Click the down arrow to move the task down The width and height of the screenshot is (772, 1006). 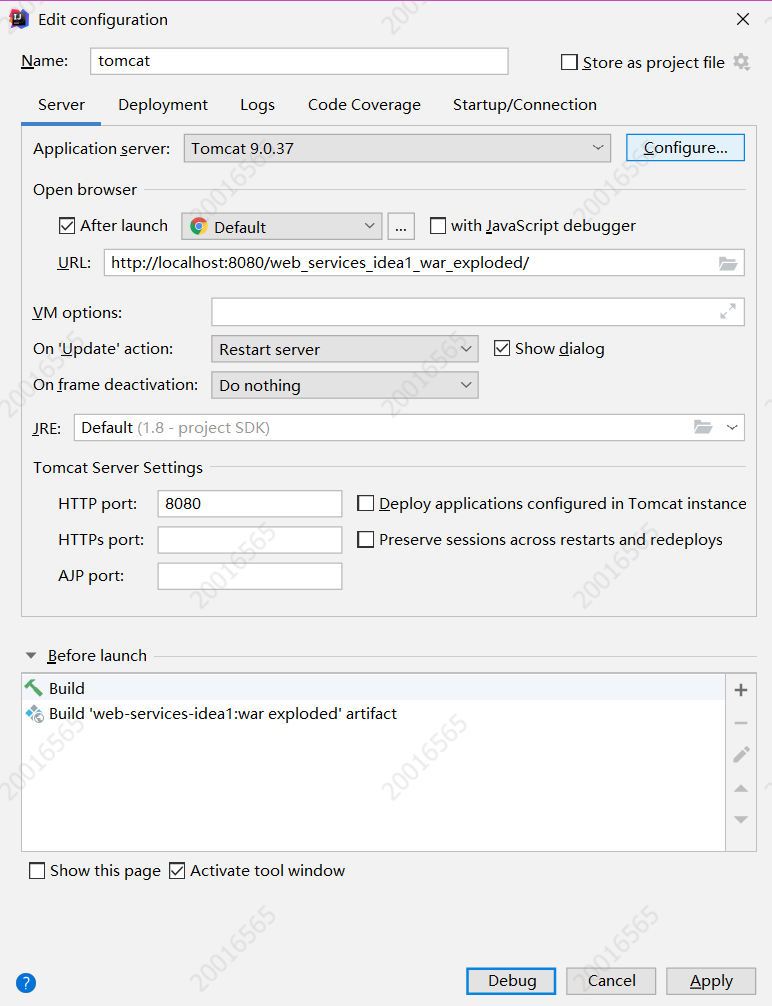(x=741, y=820)
